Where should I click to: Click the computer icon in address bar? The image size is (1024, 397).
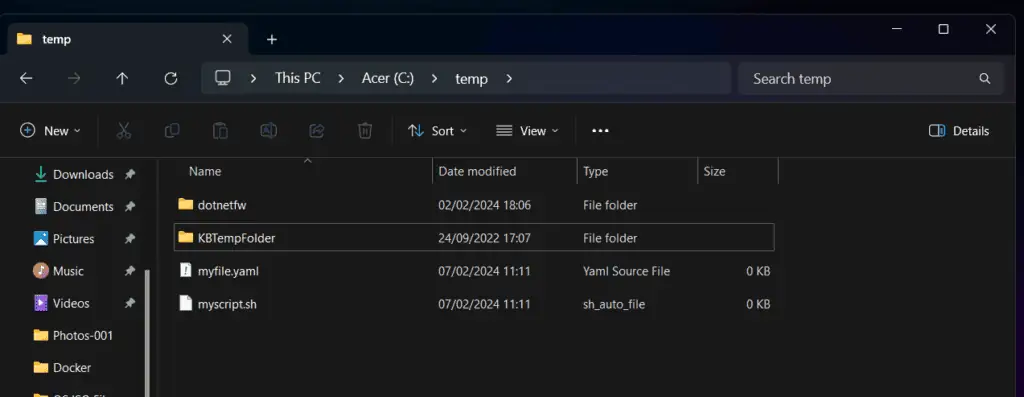tap(223, 78)
